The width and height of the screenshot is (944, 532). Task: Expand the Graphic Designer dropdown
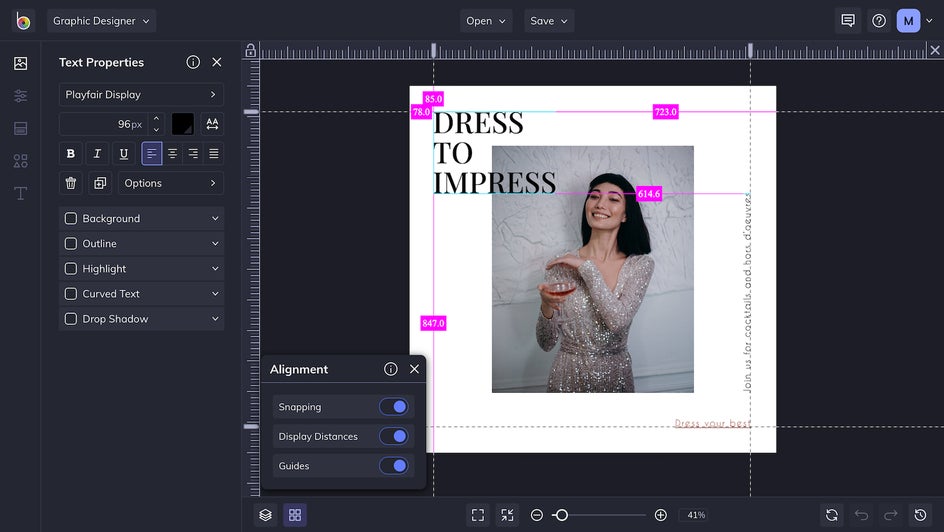102,21
